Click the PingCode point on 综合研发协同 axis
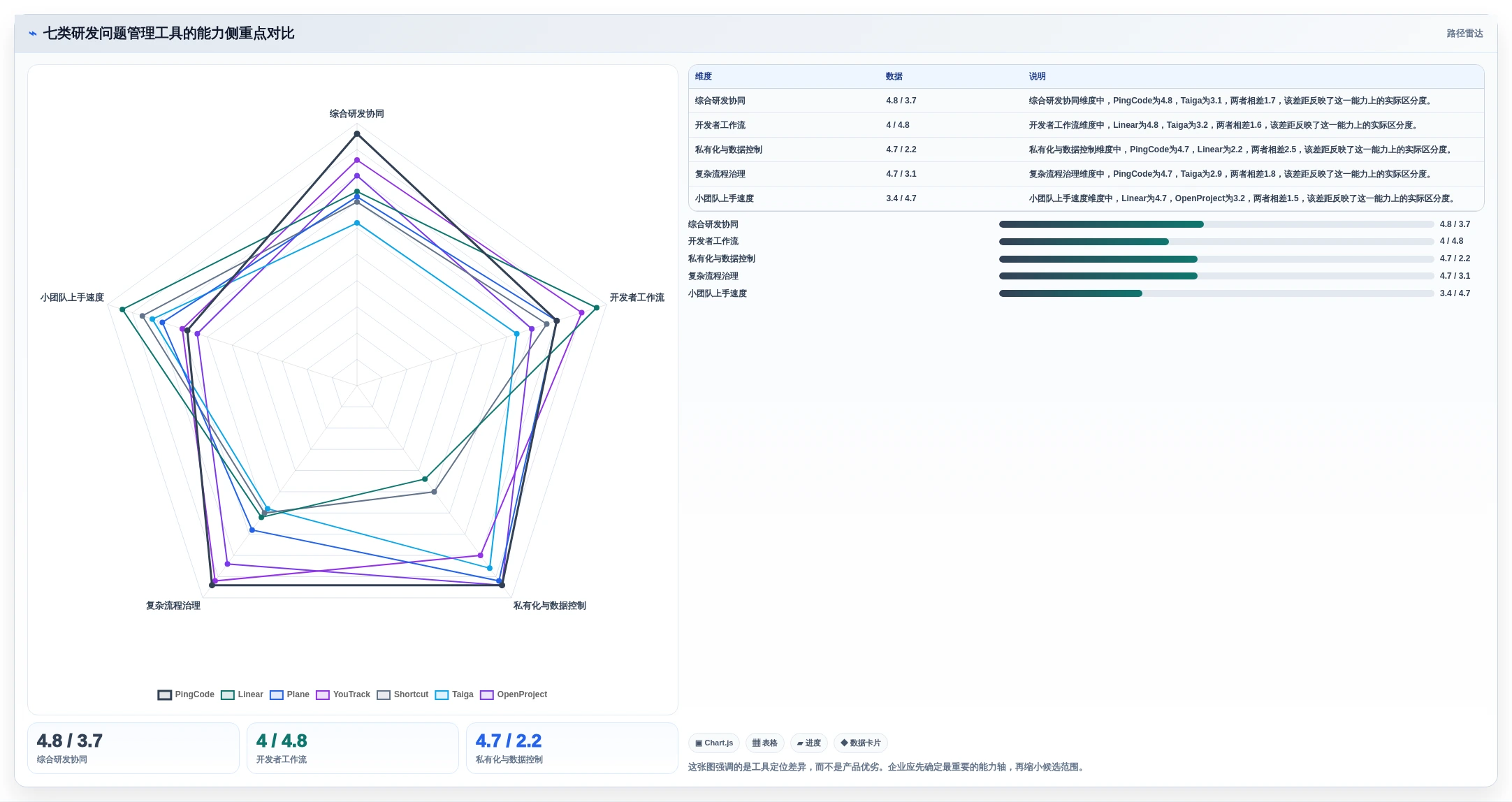 pos(357,134)
